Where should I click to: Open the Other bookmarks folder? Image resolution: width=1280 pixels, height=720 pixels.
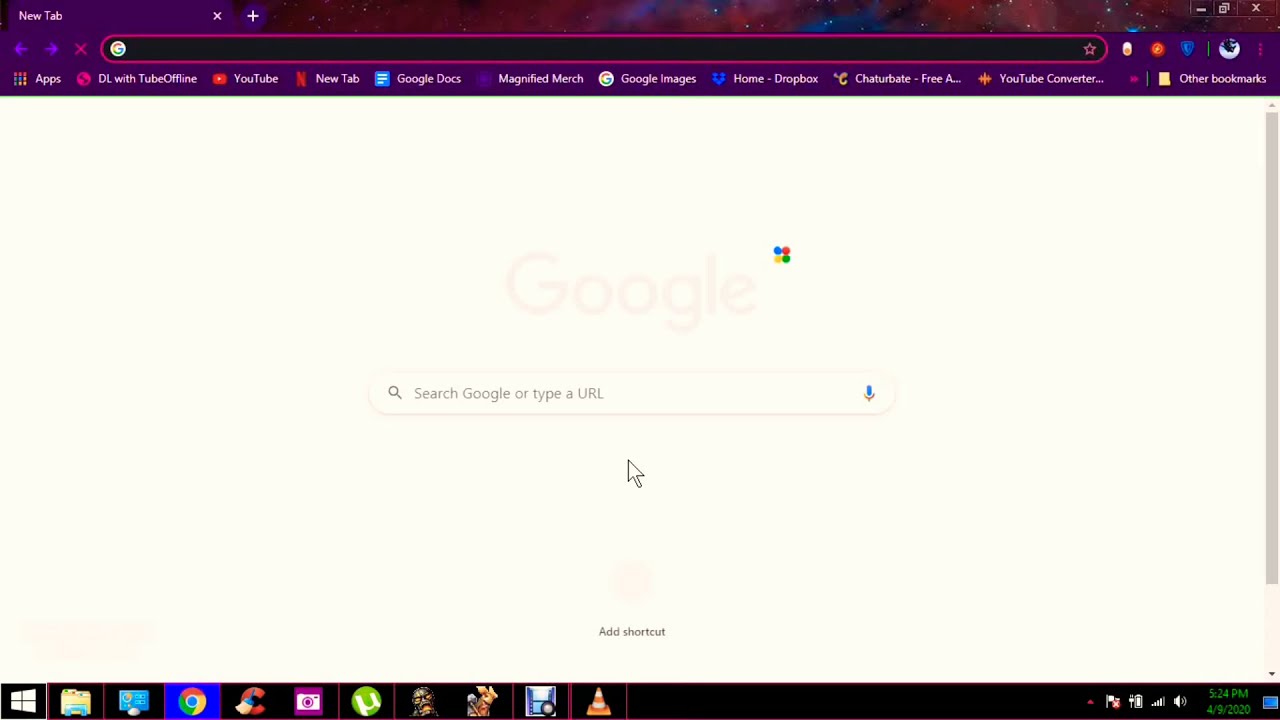(1212, 78)
